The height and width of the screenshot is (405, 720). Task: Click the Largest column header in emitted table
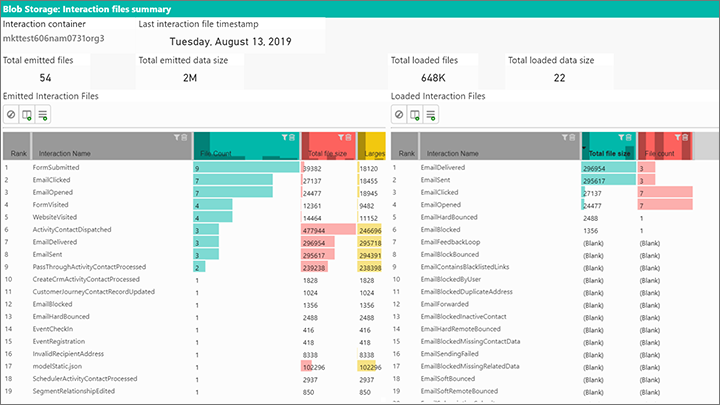[x=371, y=146]
